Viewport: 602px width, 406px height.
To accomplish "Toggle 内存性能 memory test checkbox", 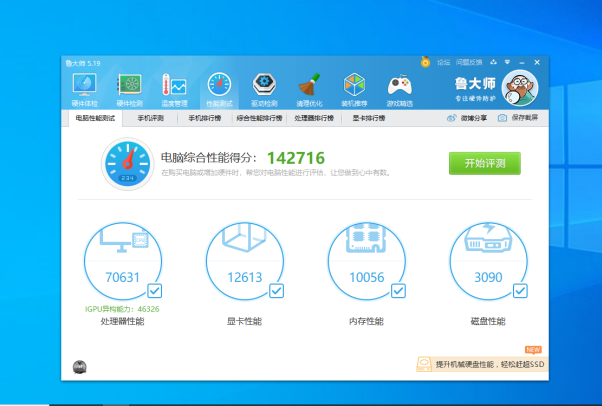I will (x=398, y=291).
